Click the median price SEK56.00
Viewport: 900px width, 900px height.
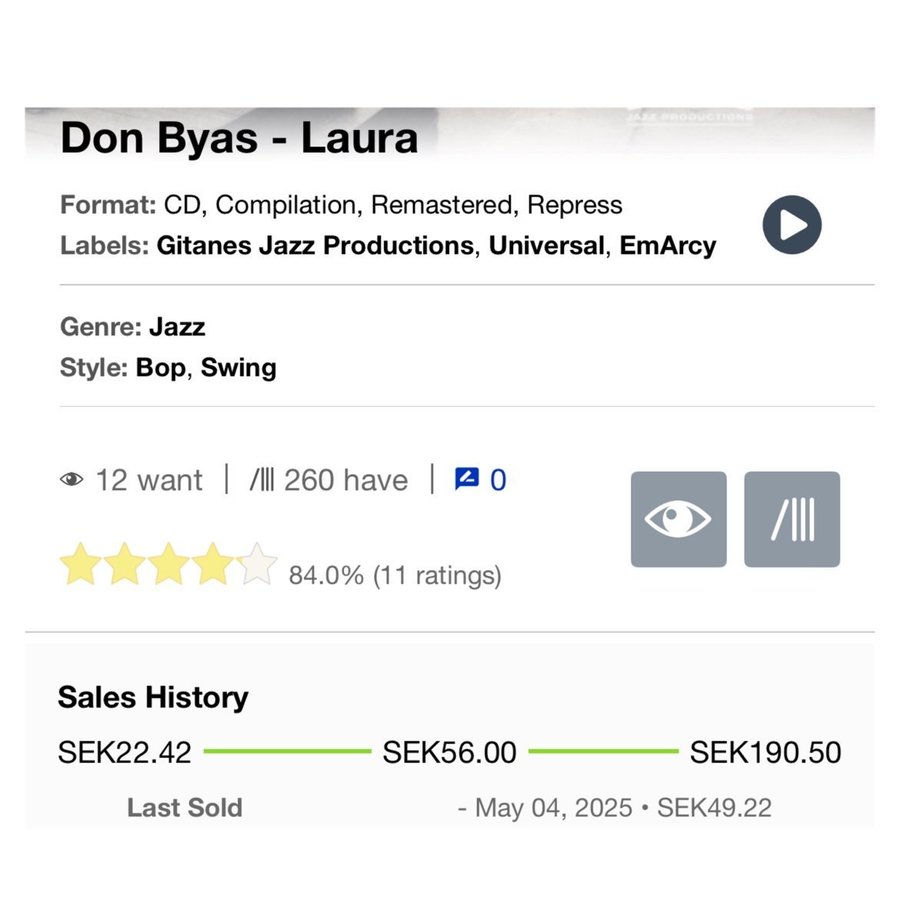point(450,752)
